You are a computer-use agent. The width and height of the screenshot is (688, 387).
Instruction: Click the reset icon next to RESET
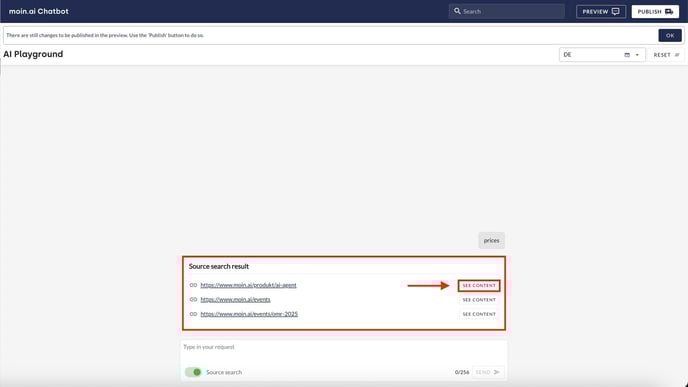(677, 55)
